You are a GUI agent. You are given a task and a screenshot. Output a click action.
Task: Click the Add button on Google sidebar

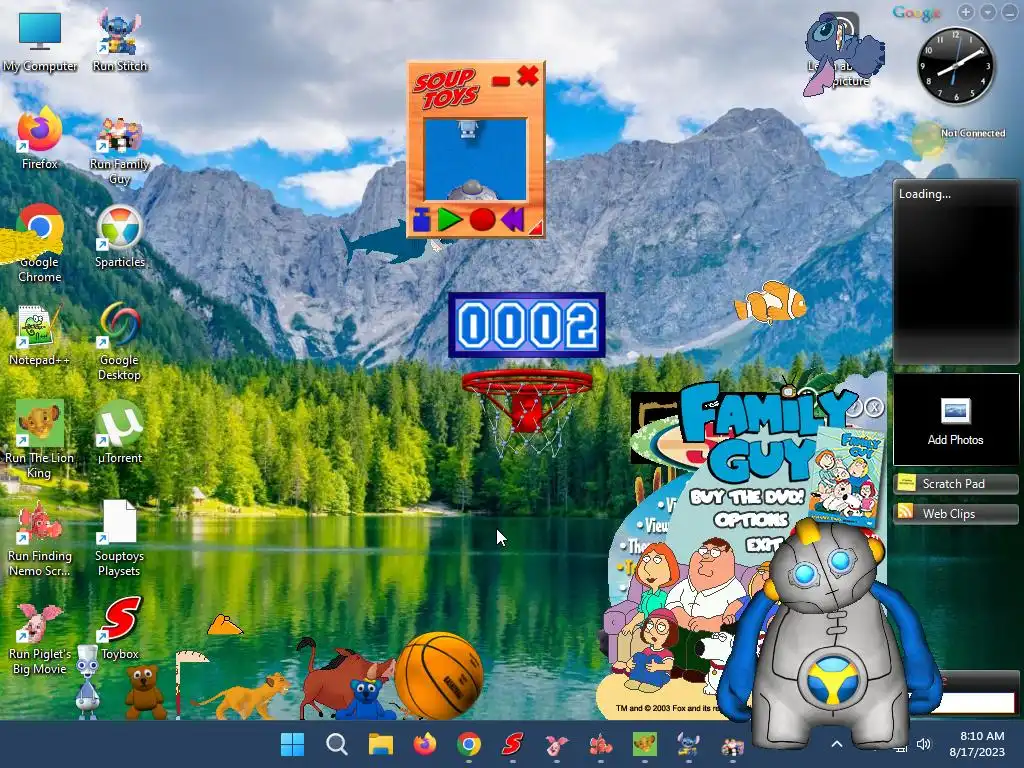point(966,12)
